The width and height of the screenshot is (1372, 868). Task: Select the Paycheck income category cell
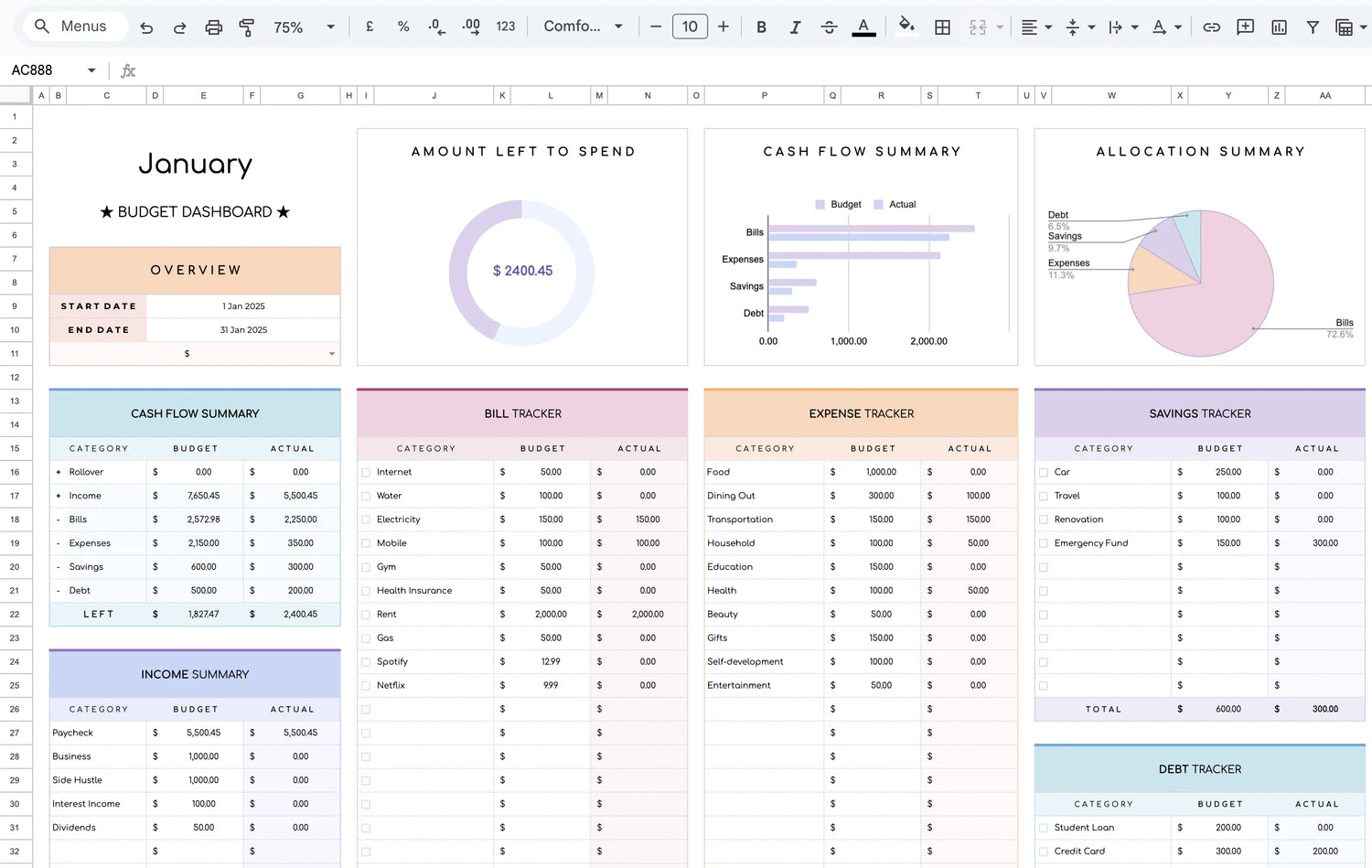pos(98,734)
